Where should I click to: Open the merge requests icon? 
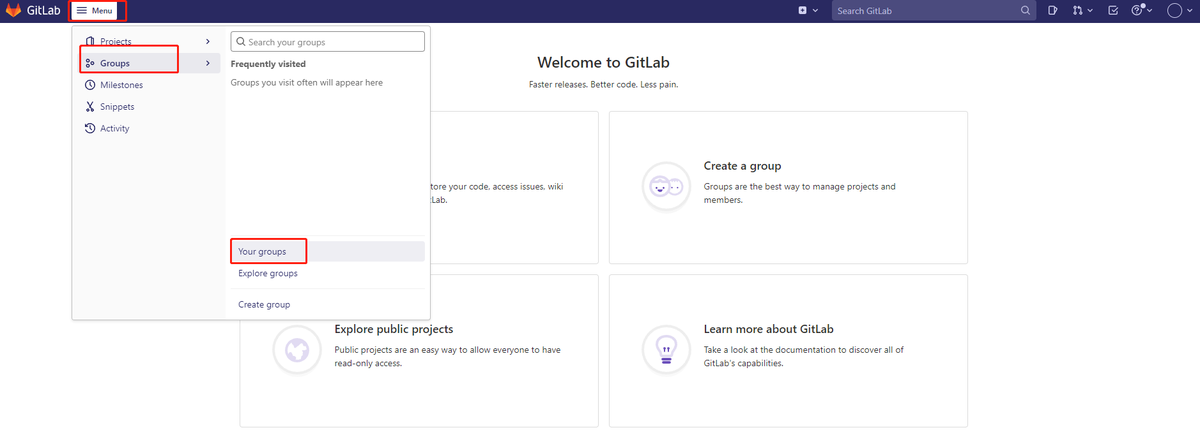coord(1077,11)
